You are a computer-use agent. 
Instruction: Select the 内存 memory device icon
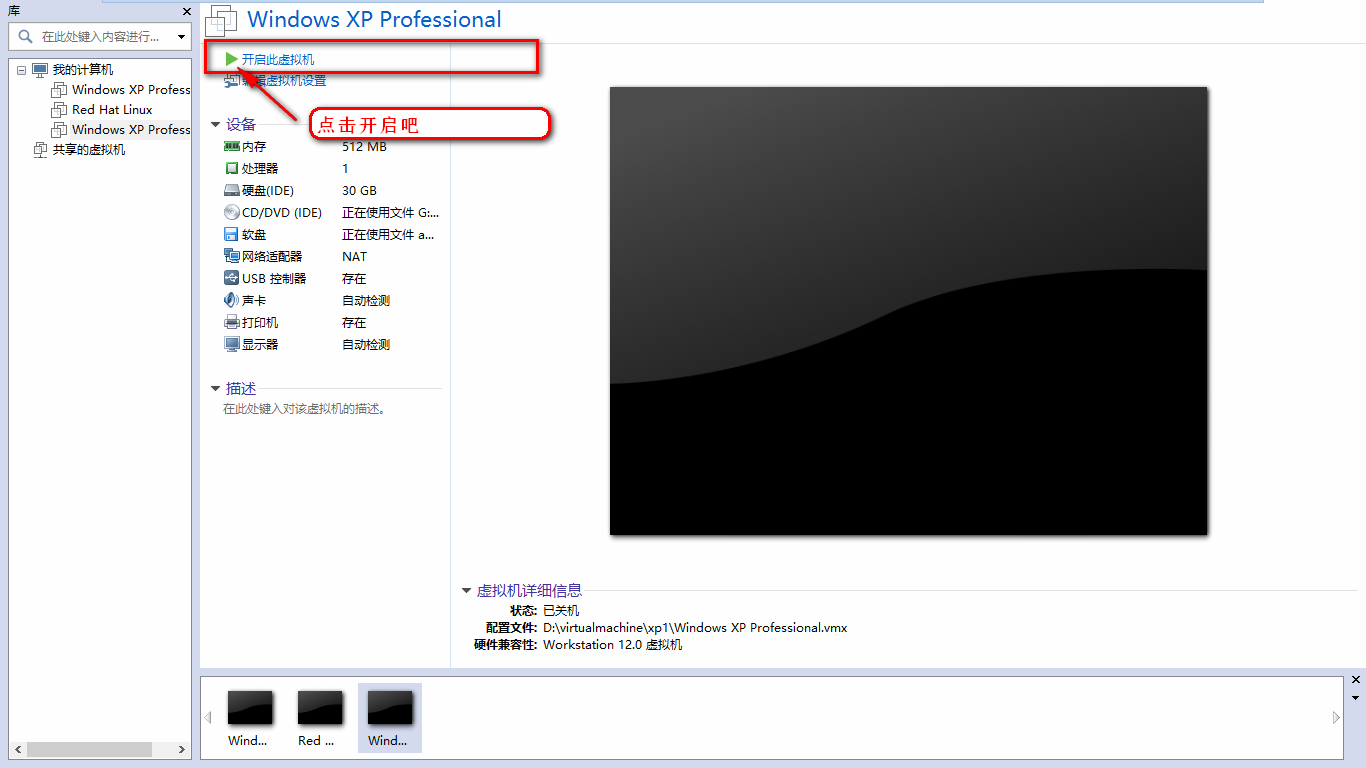232,147
